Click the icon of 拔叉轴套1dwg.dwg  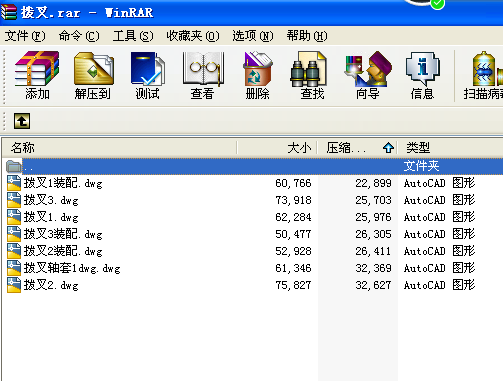click(14, 268)
